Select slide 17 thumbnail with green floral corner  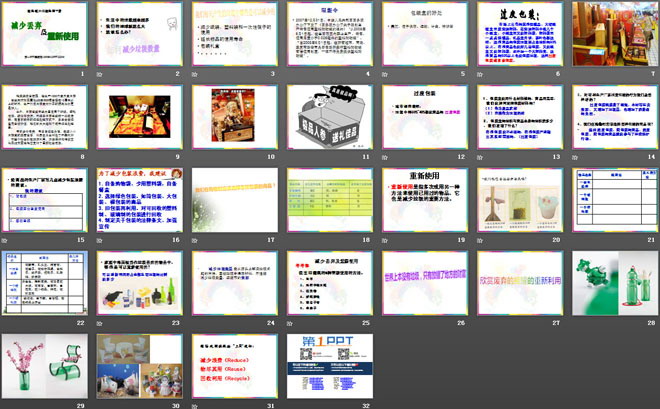(x=235, y=200)
